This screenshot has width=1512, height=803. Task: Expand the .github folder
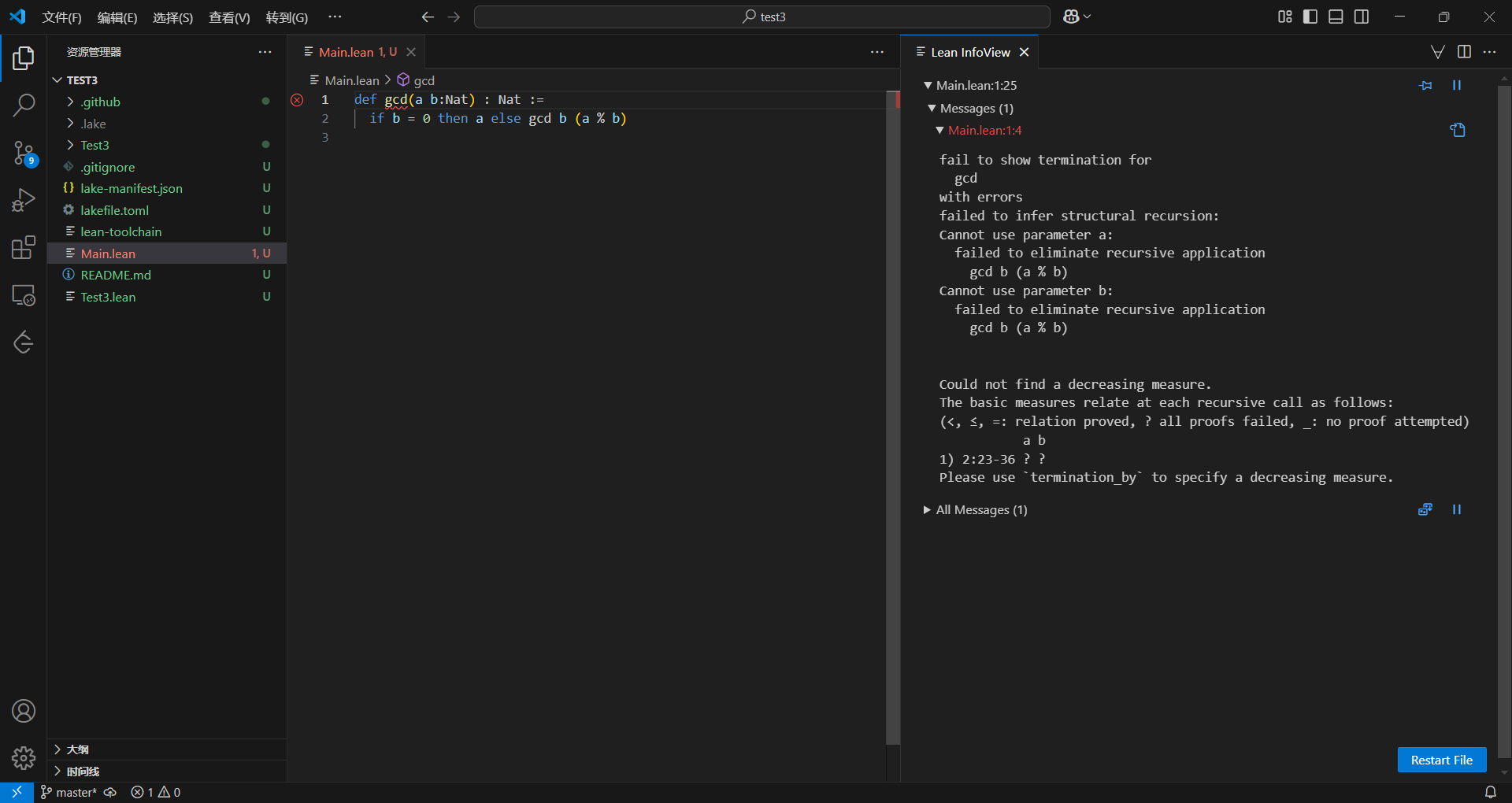101,102
